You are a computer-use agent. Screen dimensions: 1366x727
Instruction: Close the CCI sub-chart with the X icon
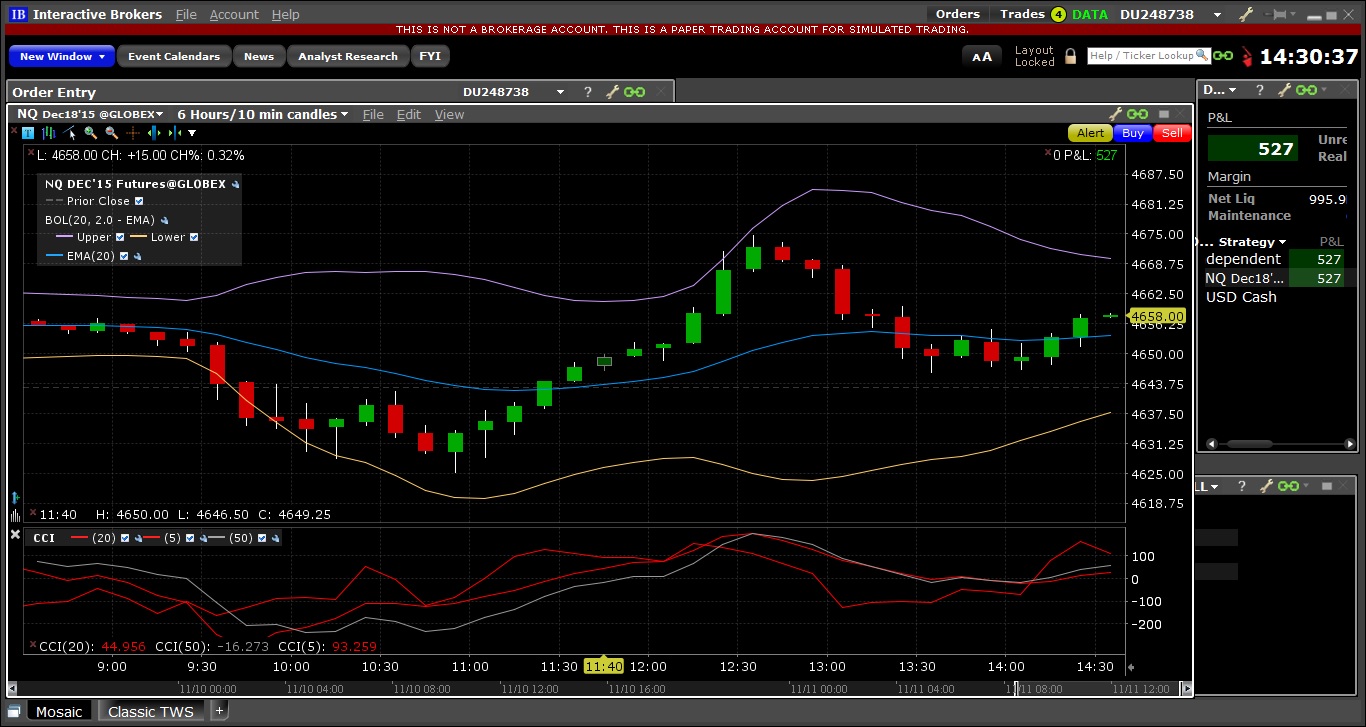click(x=15, y=535)
